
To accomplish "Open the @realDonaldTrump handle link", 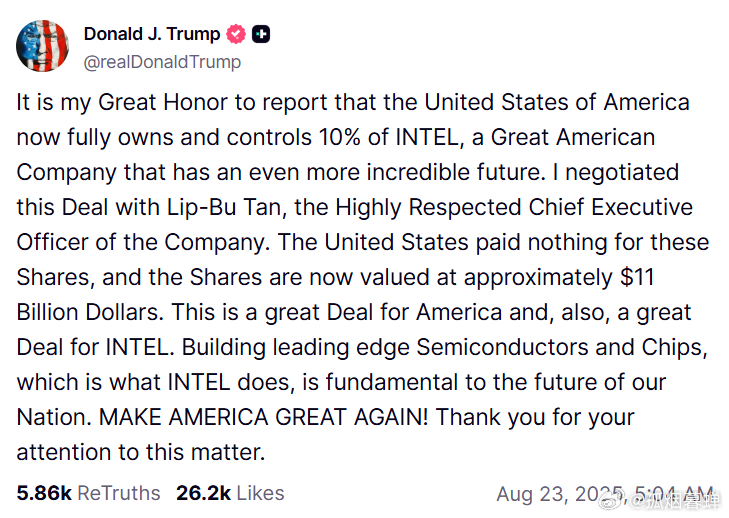I will point(162,62).
